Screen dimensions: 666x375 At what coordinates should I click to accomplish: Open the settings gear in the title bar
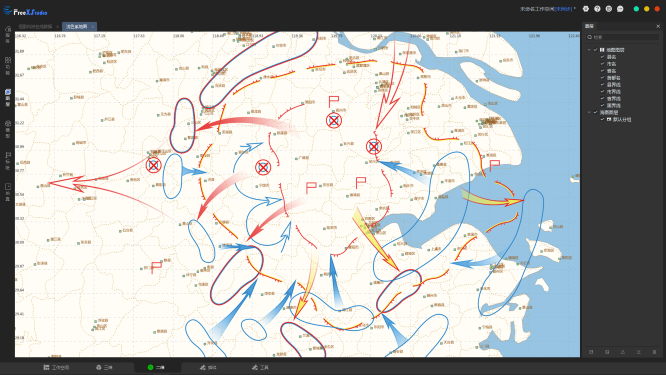(586, 8)
